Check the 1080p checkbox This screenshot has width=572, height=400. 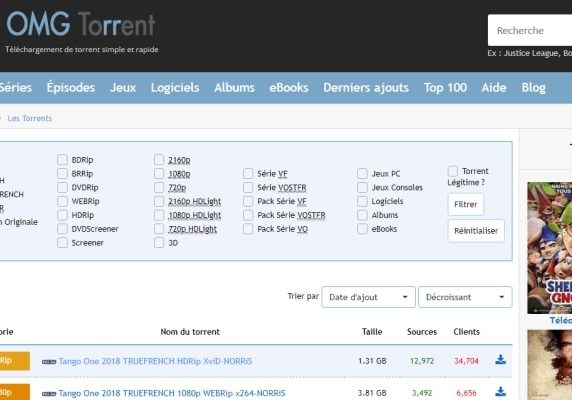point(159,173)
